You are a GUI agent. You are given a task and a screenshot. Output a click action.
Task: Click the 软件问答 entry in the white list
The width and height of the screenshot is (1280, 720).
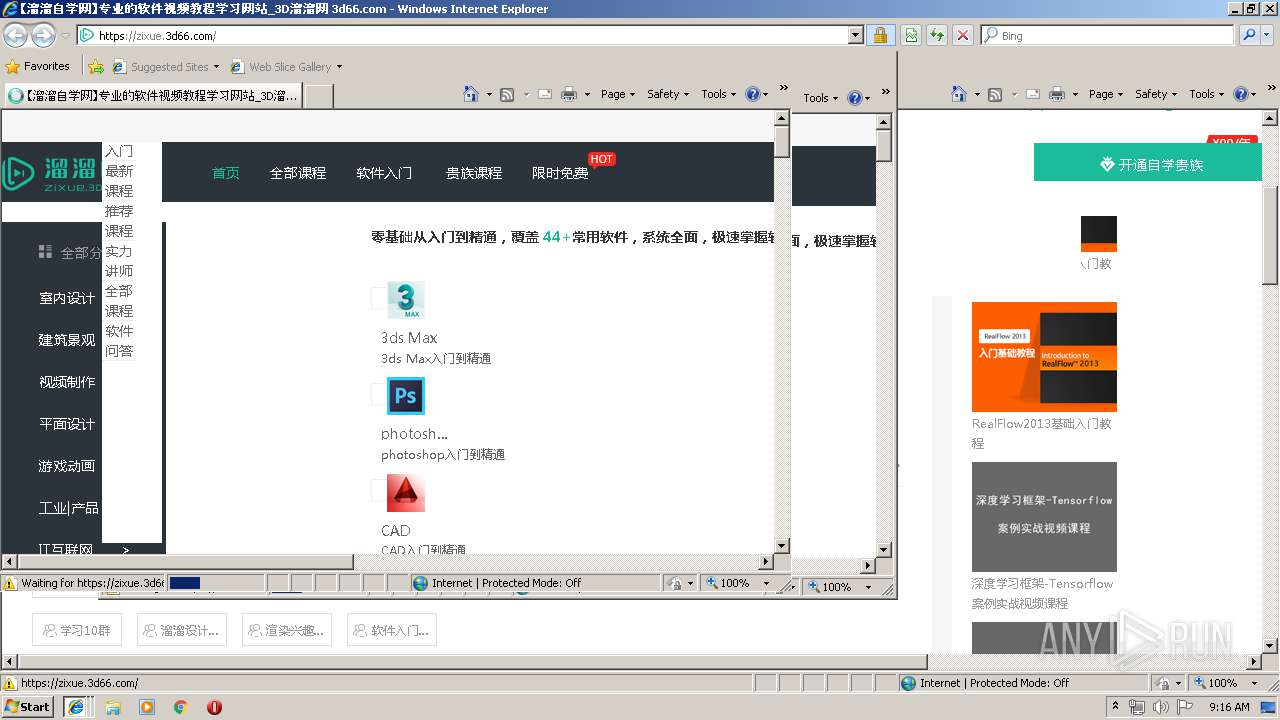pos(119,341)
